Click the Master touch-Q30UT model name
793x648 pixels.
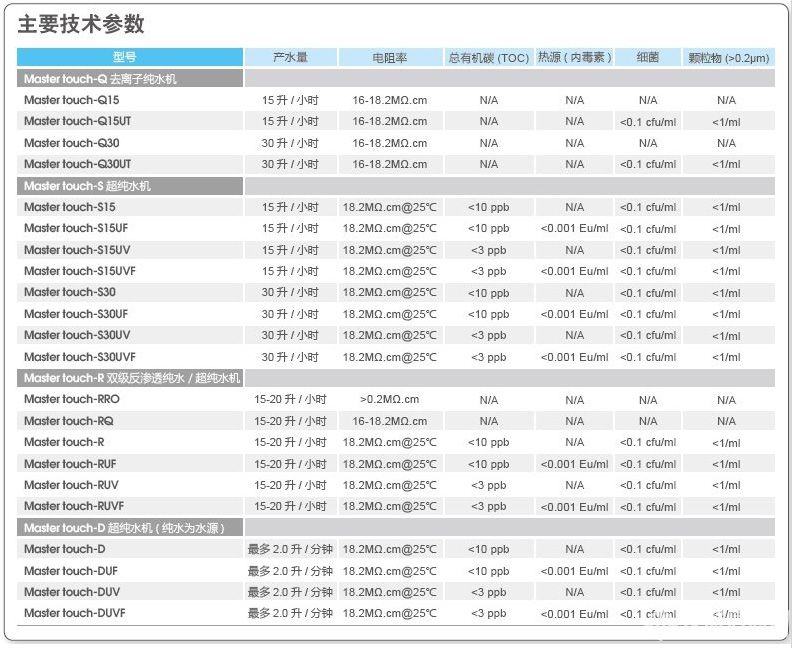click(x=78, y=164)
